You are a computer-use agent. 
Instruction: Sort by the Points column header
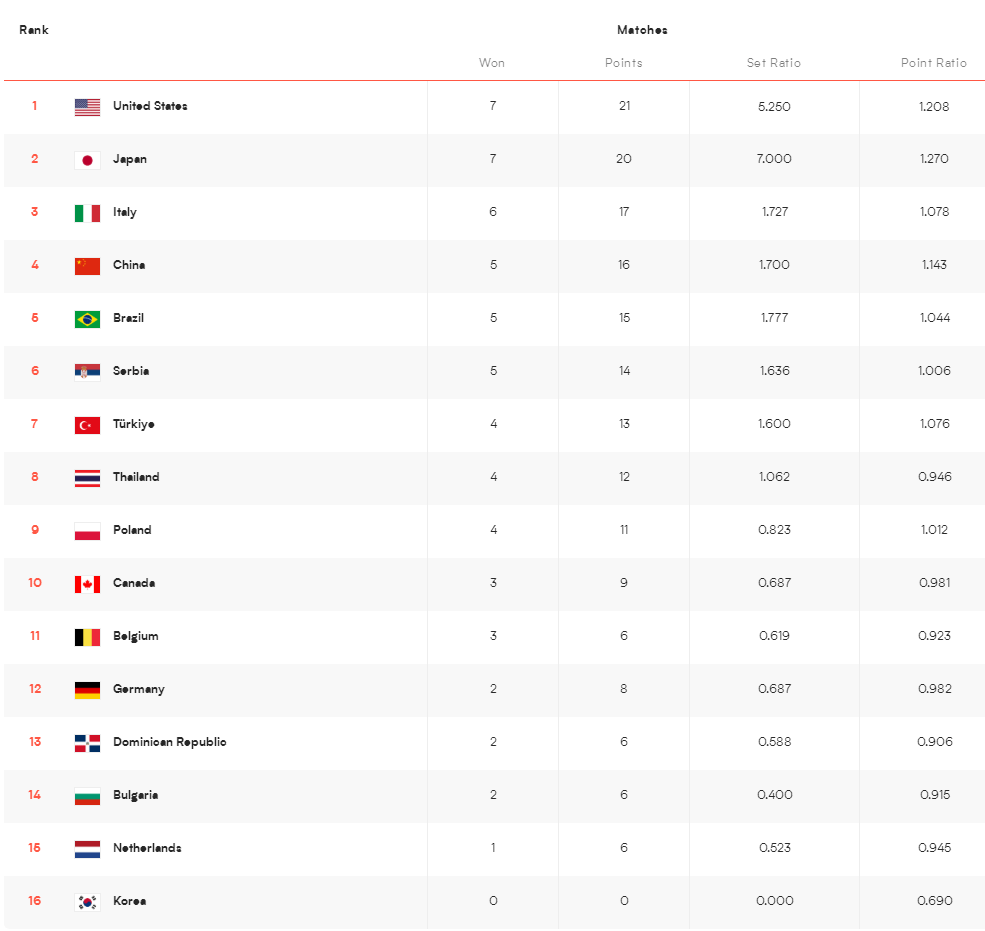click(x=624, y=63)
